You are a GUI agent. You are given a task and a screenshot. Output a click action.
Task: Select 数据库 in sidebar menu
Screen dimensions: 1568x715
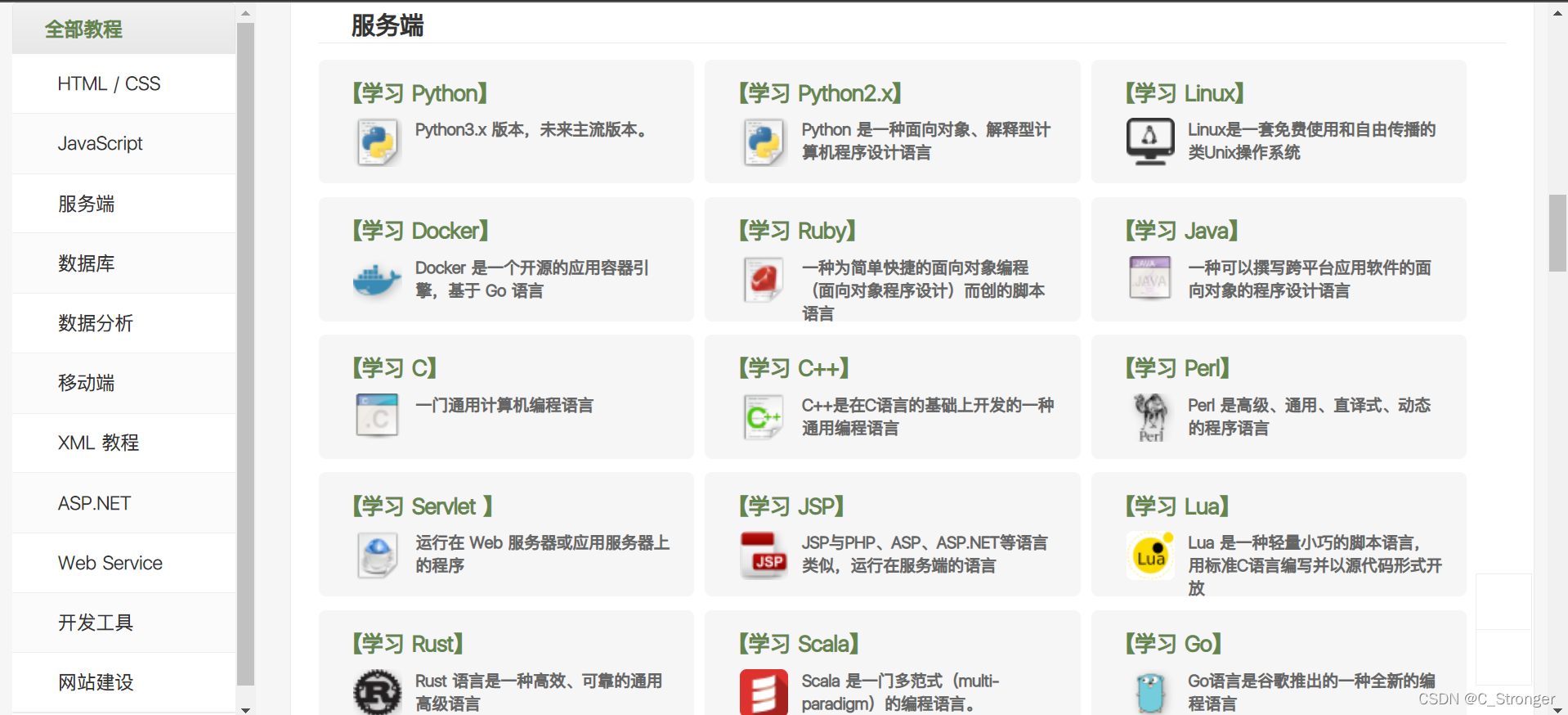[124, 263]
